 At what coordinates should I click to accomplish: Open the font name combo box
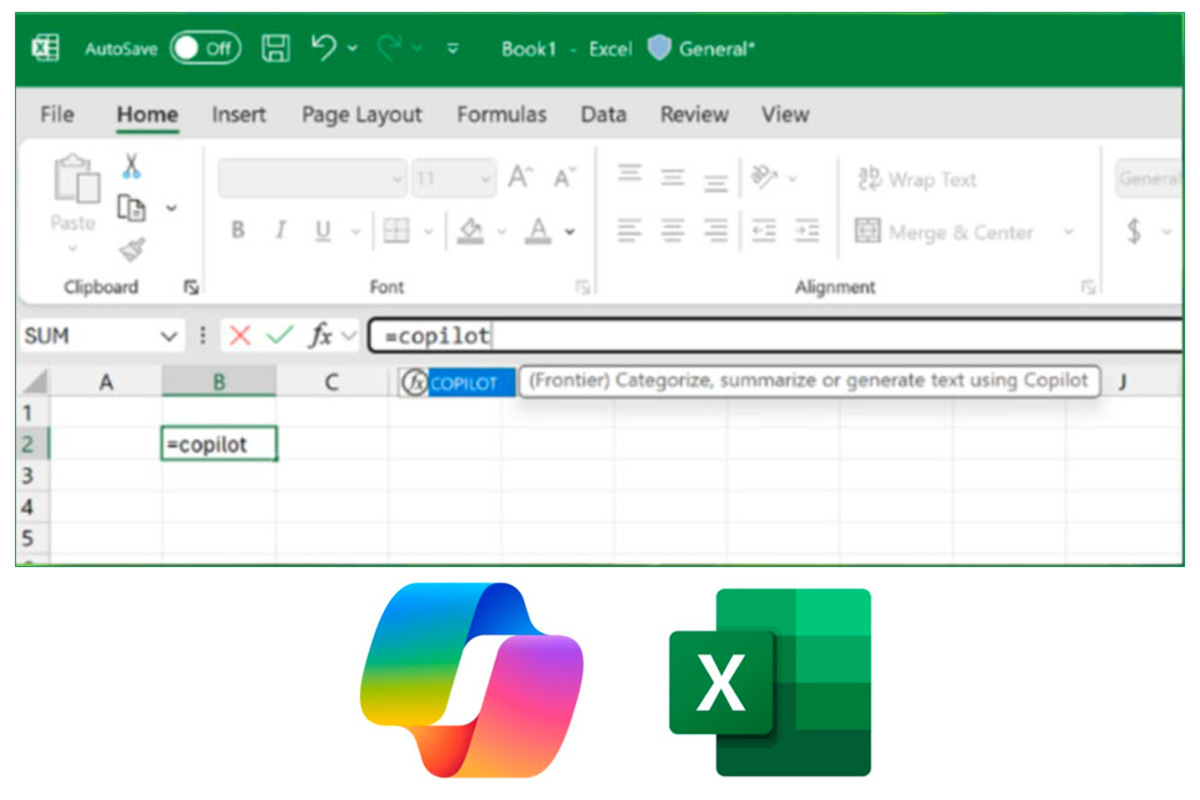pos(312,179)
